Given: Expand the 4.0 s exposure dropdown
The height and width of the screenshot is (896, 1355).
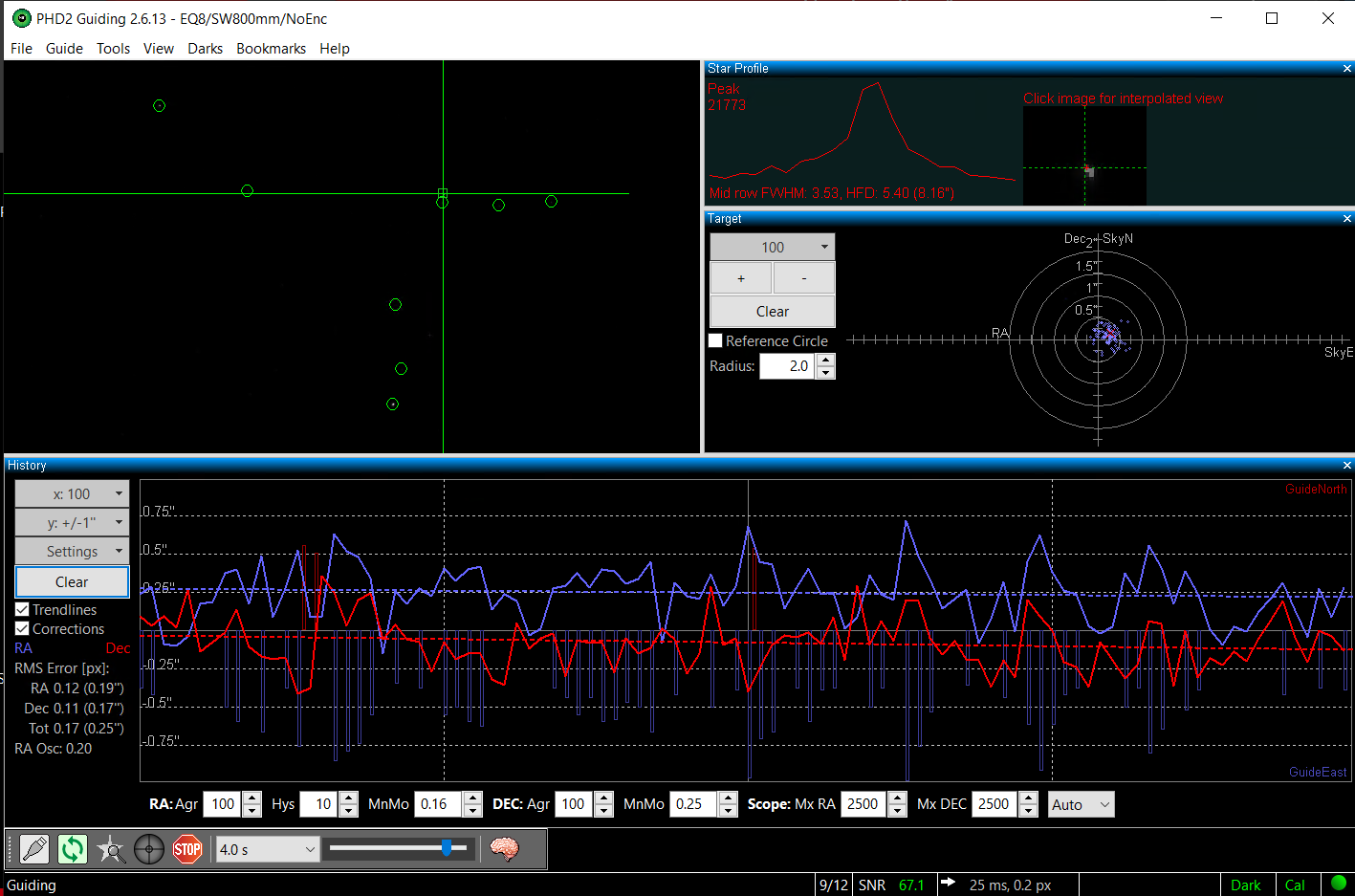Looking at the screenshot, I should coord(268,849).
